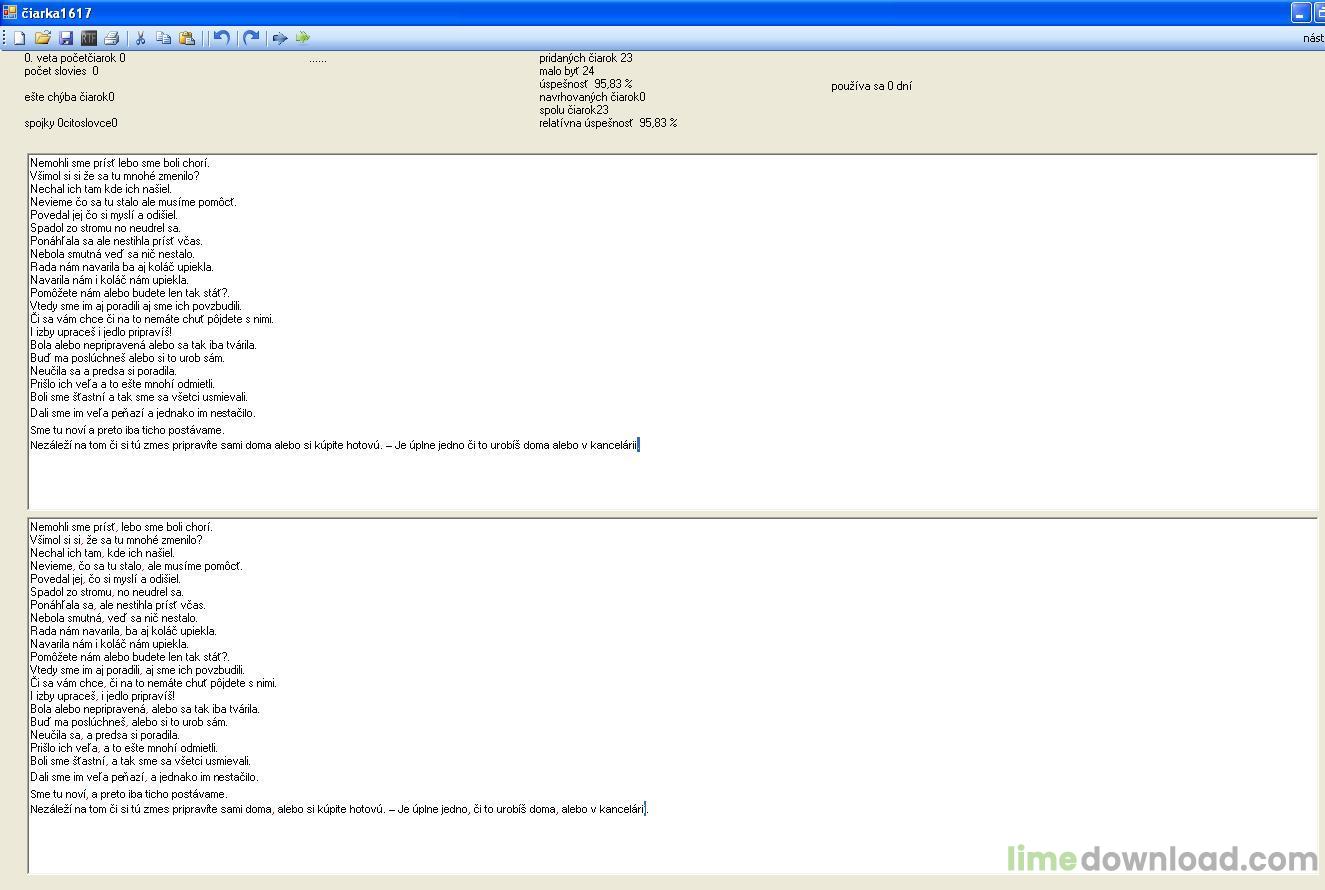
Task: Click 'Ponáhľala sa, ale nestihla' lower line
Action: click(x=118, y=605)
